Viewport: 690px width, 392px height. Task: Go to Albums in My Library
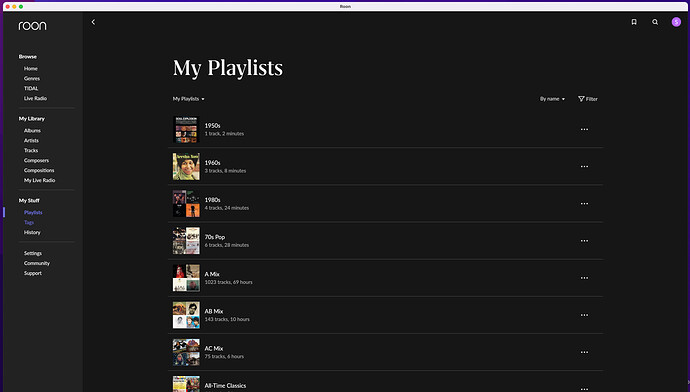point(32,131)
